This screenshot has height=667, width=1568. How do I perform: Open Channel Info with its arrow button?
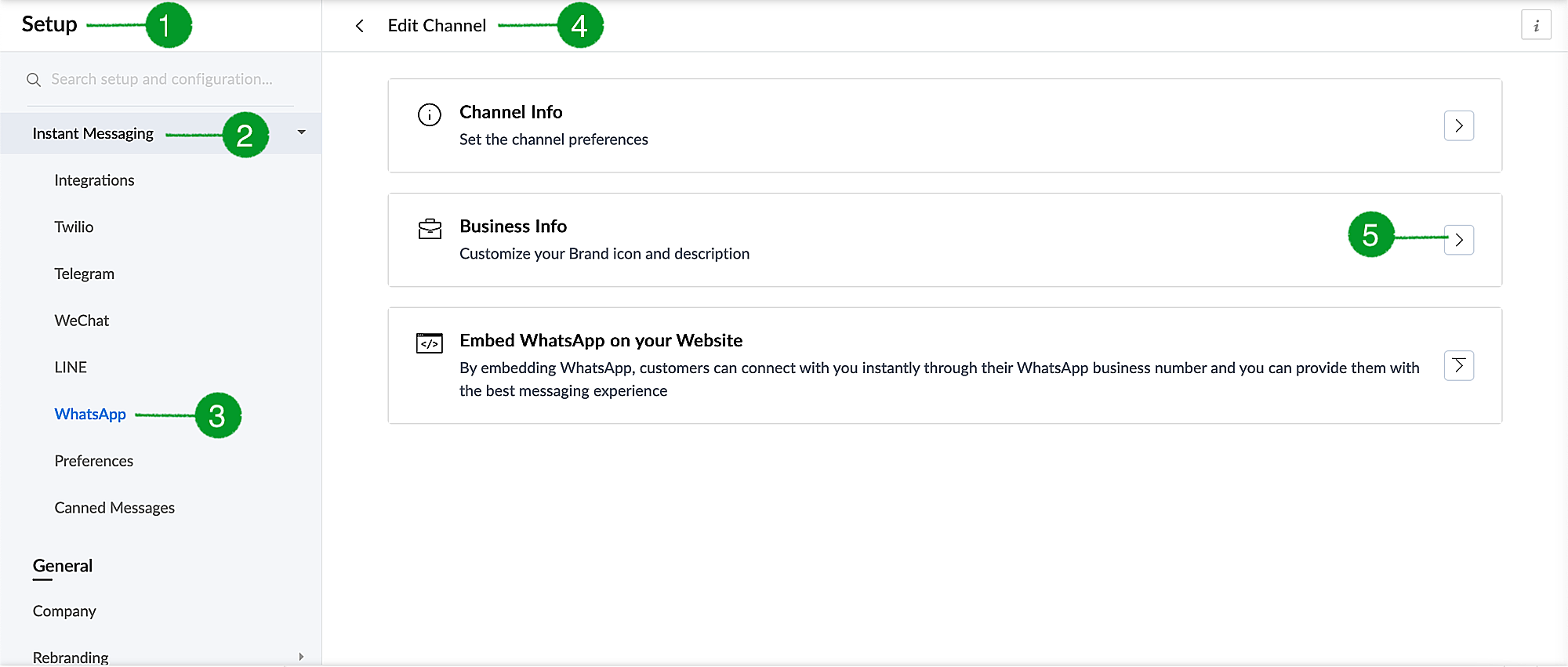point(1458,126)
